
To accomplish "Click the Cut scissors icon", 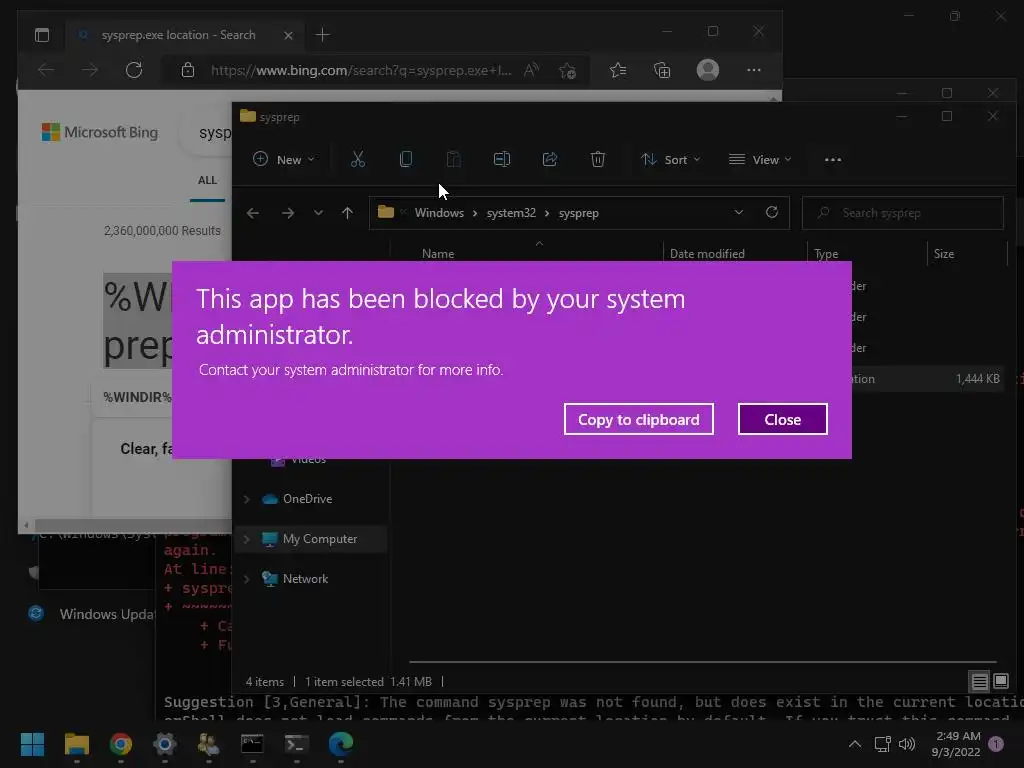I will click(x=358, y=159).
